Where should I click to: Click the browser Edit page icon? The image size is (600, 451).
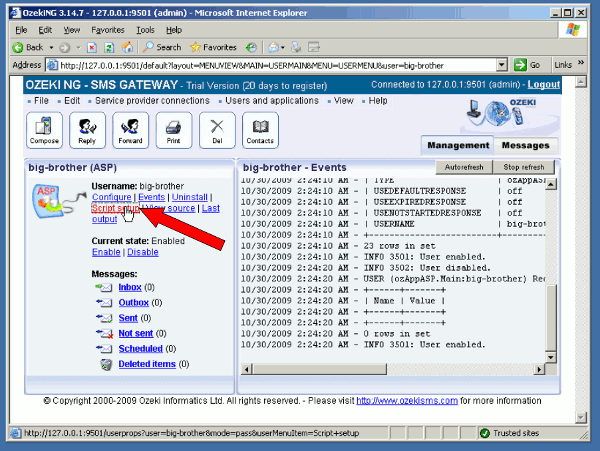pos(314,47)
